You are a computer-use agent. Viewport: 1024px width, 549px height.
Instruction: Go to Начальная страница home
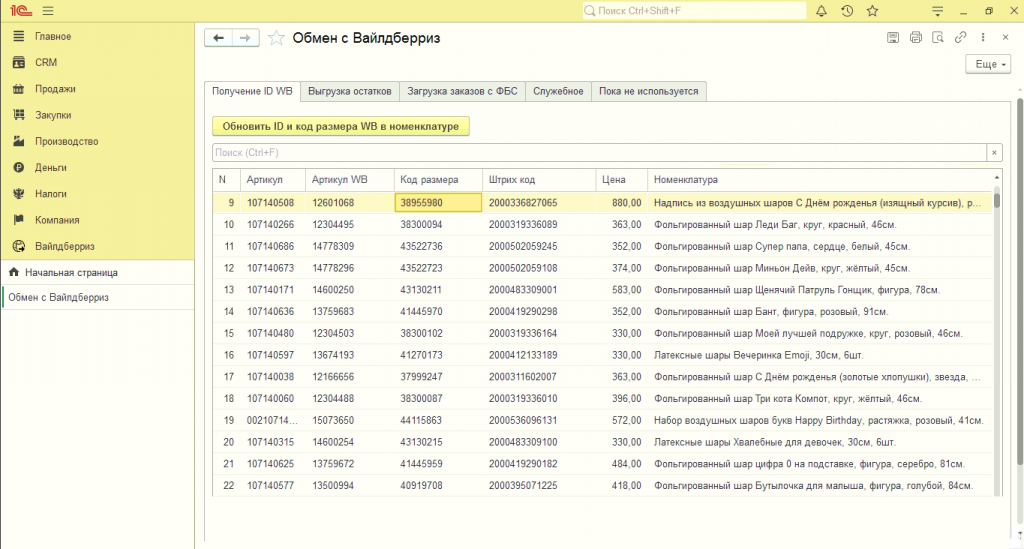click(71, 272)
